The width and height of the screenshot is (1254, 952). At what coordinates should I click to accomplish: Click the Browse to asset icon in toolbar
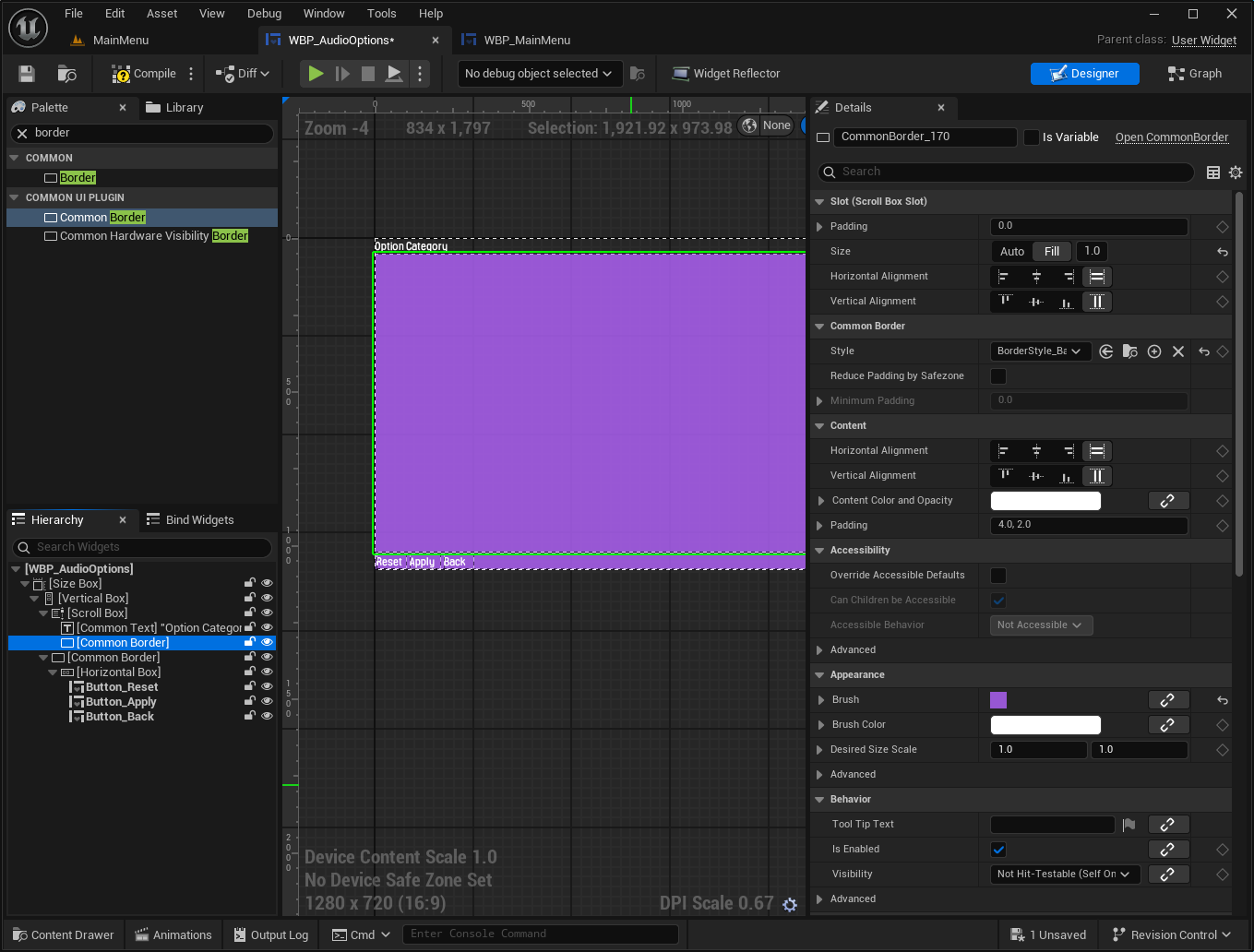66,74
